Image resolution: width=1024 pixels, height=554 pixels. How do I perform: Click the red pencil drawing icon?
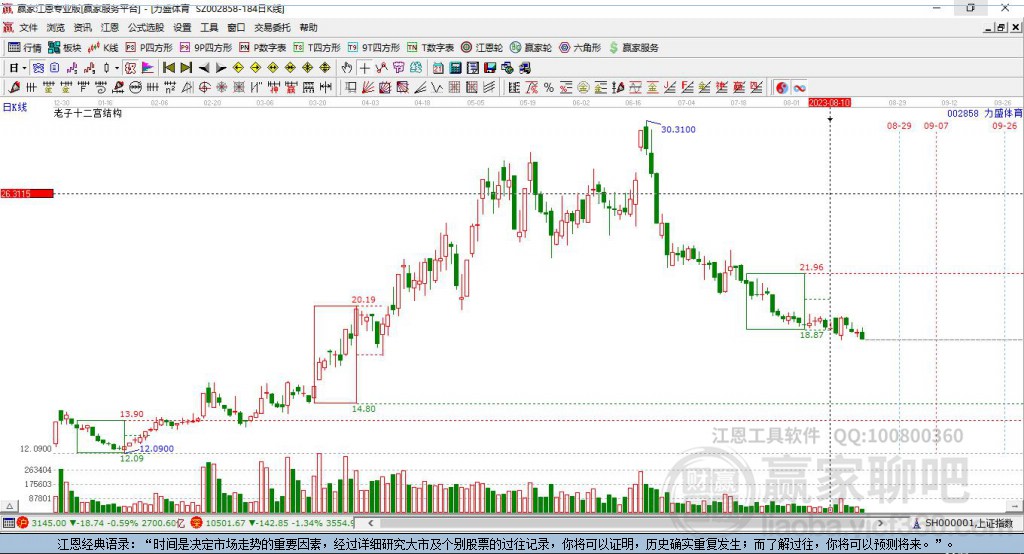14,88
